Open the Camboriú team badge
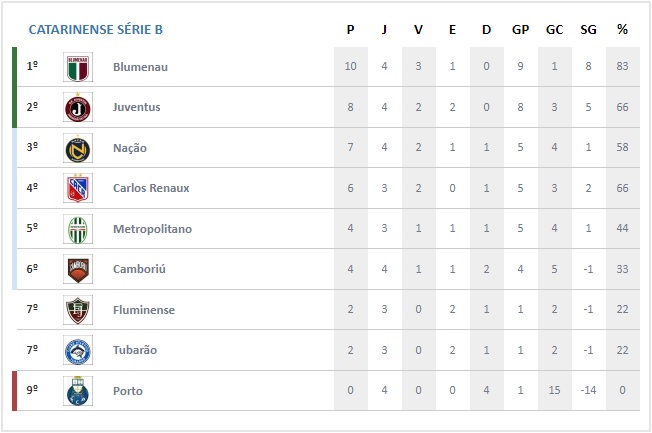Viewport: 652px width, 433px height. [78, 269]
